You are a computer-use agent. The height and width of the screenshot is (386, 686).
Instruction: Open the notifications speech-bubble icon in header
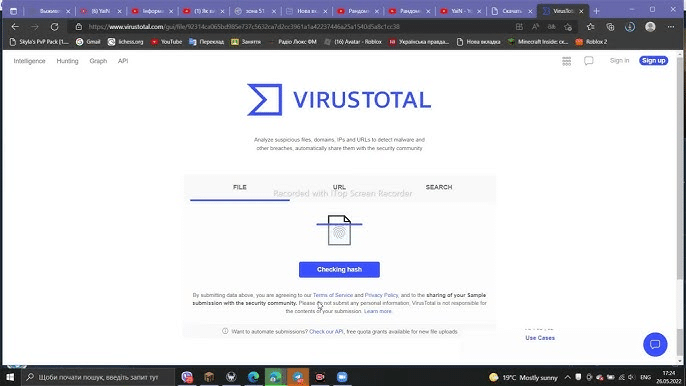pyautogui.click(x=588, y=61)
